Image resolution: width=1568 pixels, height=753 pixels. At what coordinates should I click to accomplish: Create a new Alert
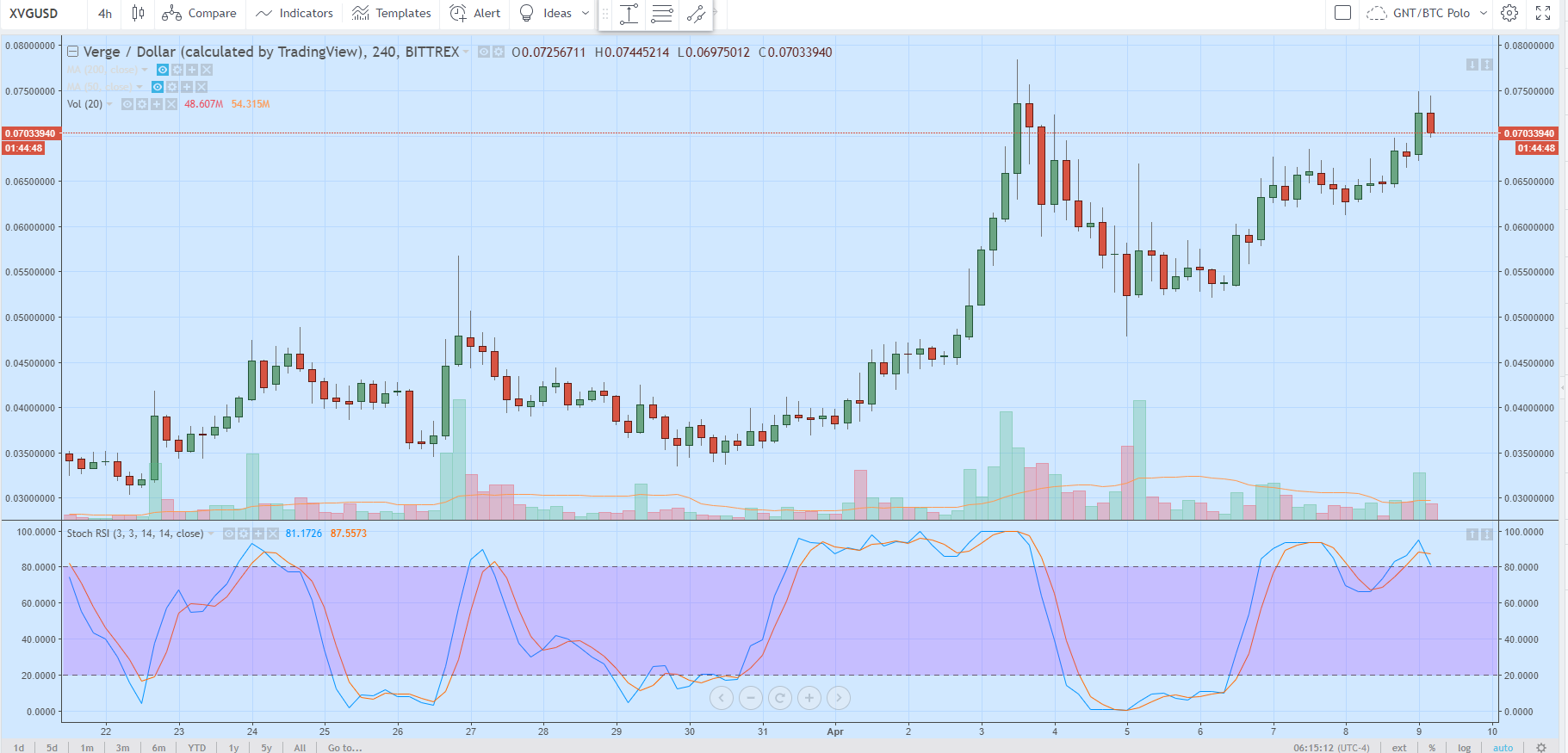click(x=475, y=13)
